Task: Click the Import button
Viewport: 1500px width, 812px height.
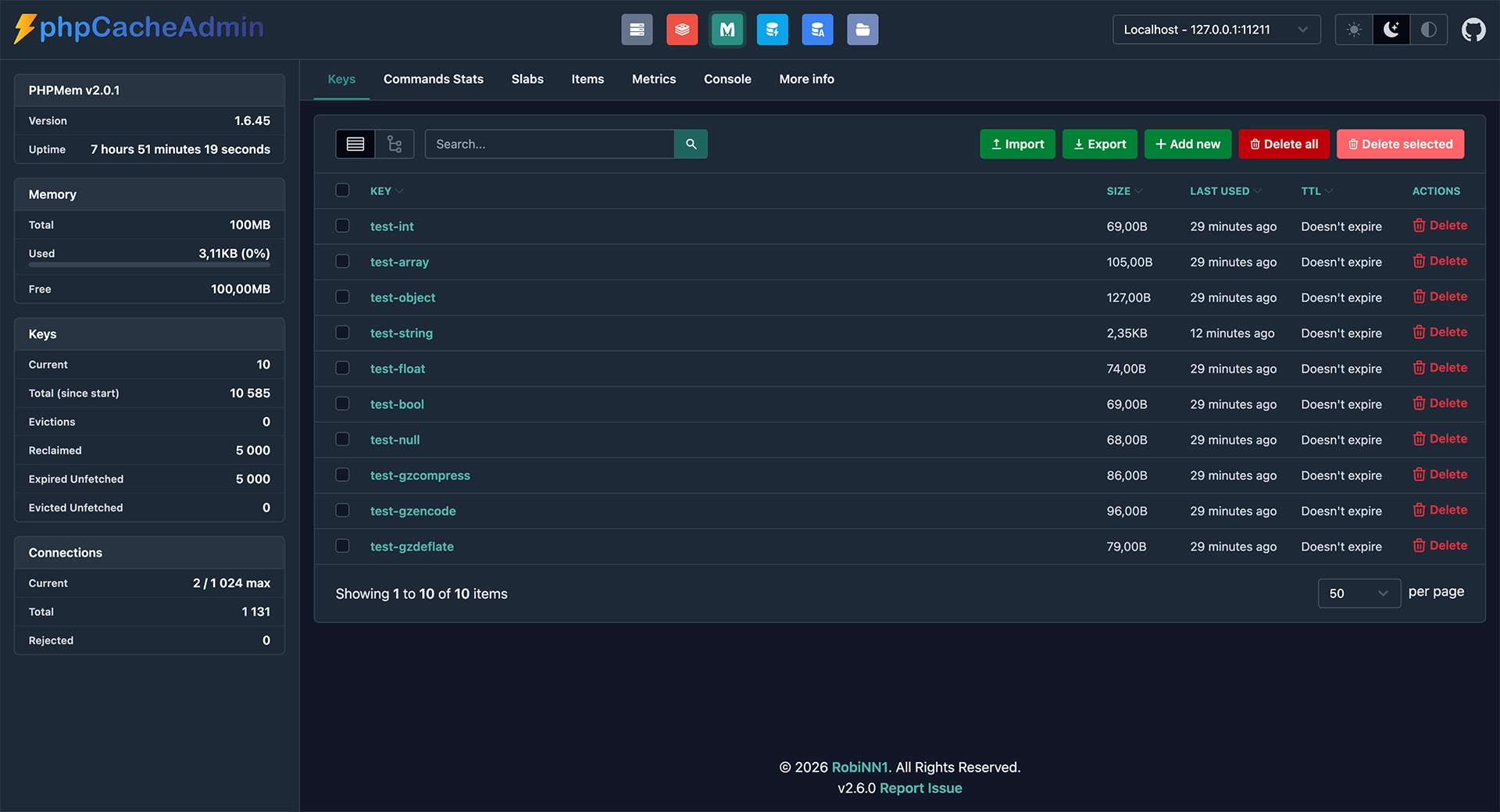Action: point(1017,144)
